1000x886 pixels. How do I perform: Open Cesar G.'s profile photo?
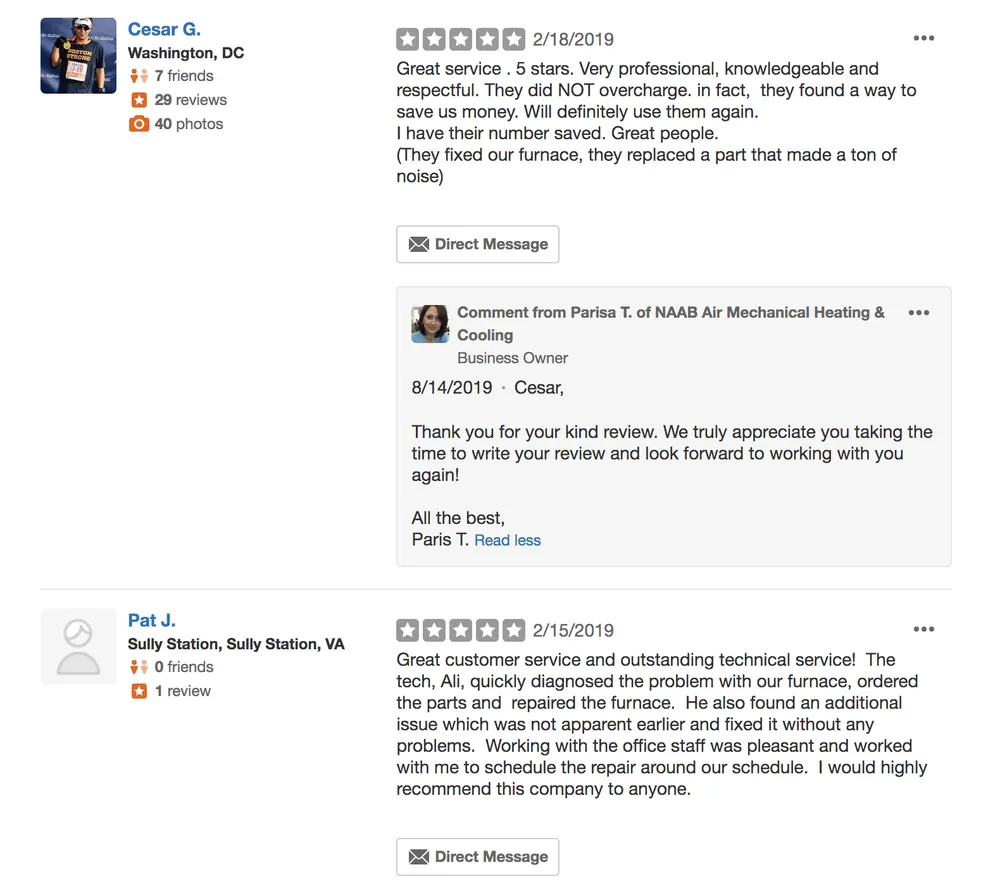78,56
